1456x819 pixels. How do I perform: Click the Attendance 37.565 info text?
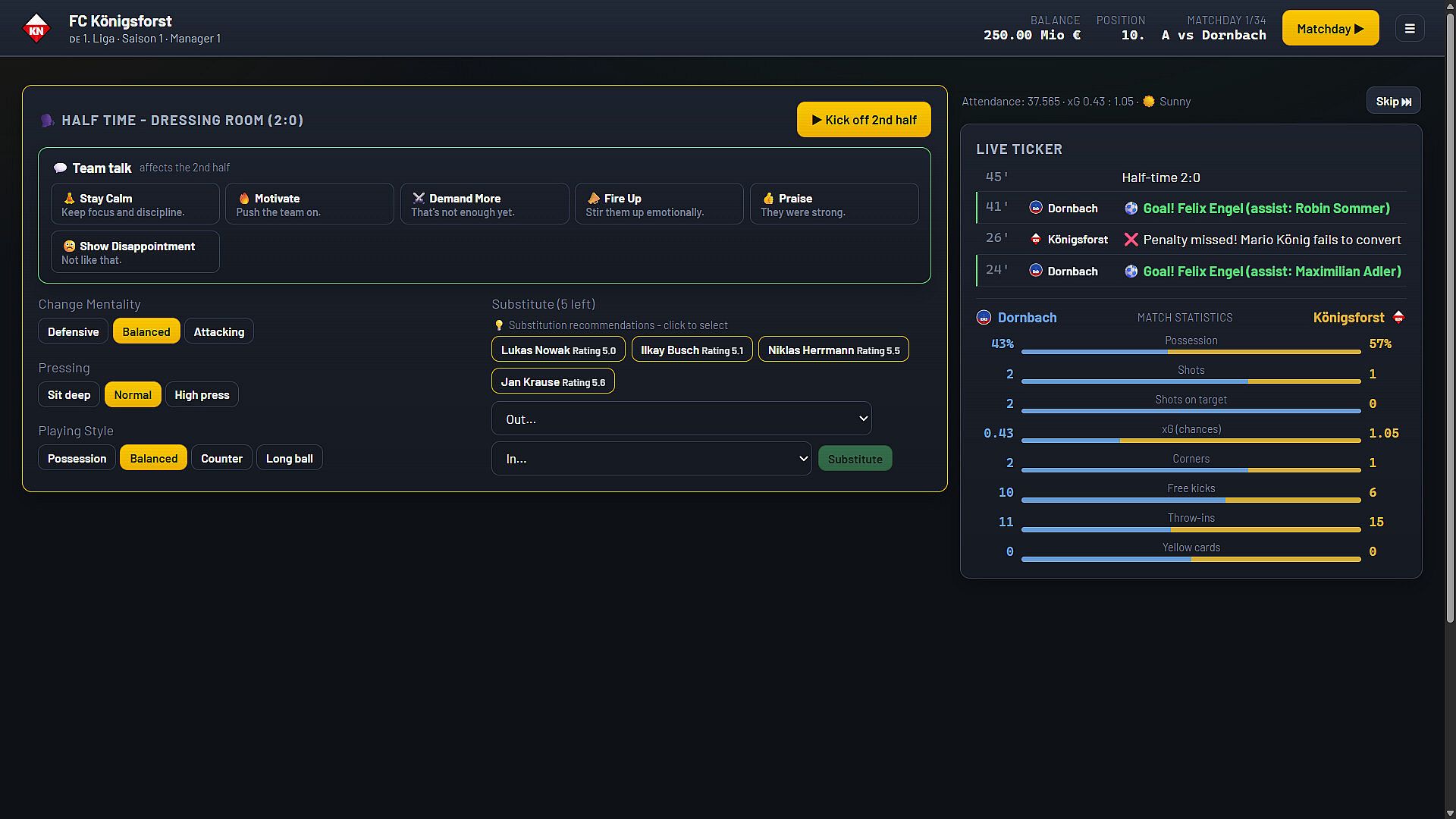(1011, 102)
